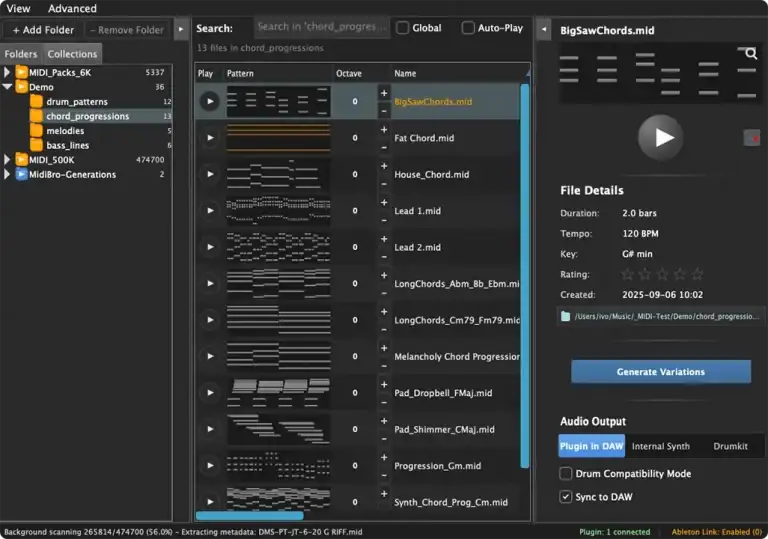Play the Pad_Dropbell_FMaj.mid pattern
This screenshot has height=539, width=768.
[x=210, y=392]
